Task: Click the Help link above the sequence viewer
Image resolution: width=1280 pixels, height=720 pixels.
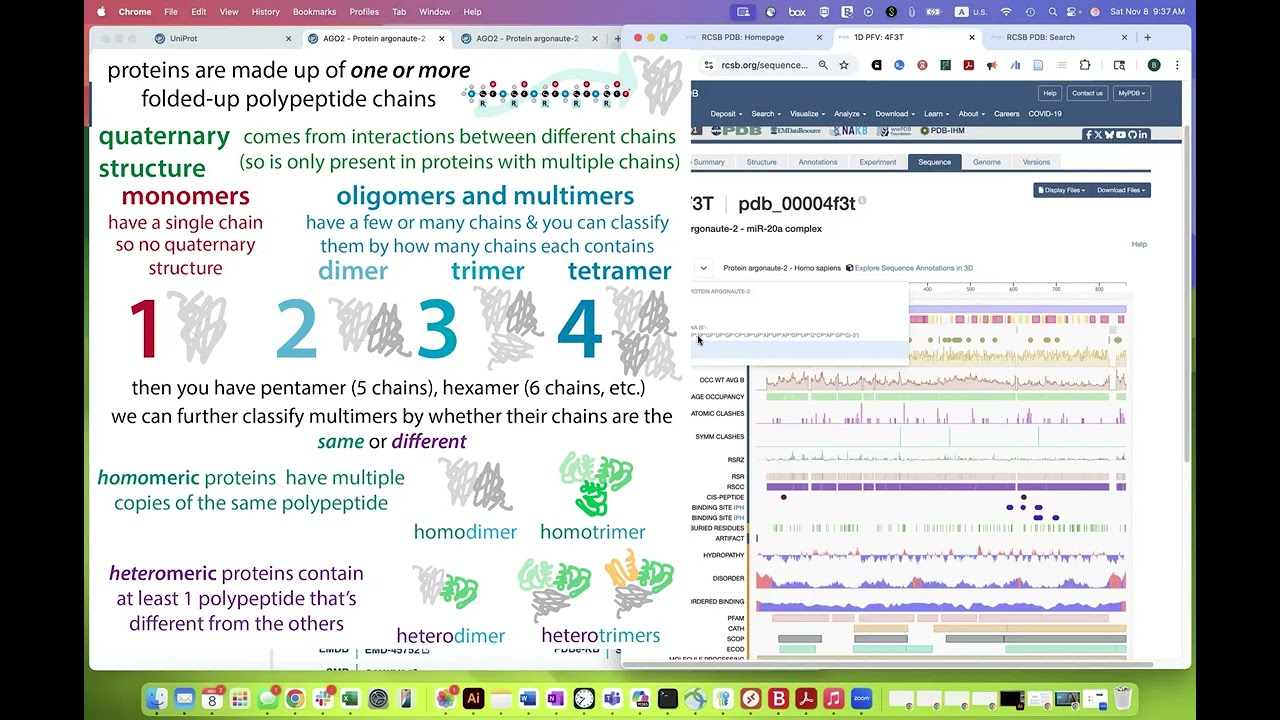Action: [1139, 244]
